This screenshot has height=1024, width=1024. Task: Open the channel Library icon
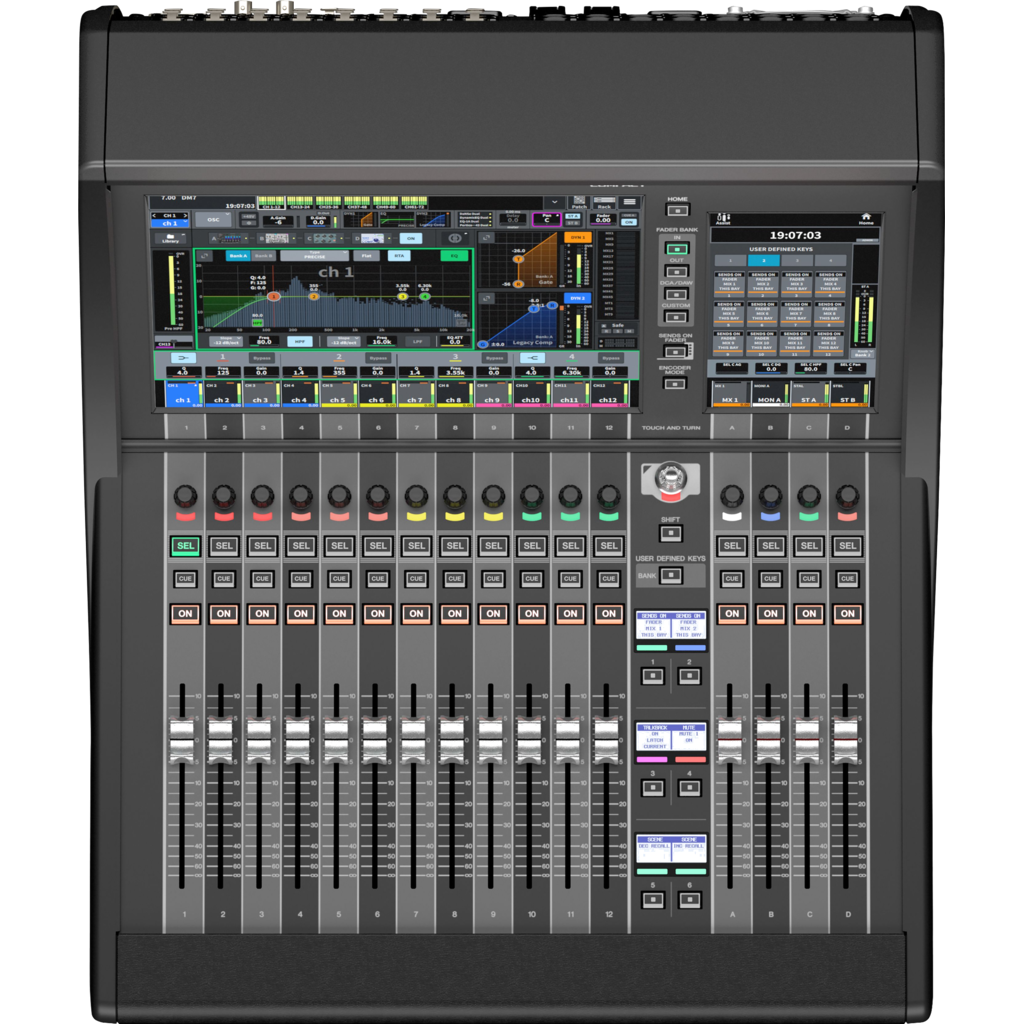(x=171, y=238)
